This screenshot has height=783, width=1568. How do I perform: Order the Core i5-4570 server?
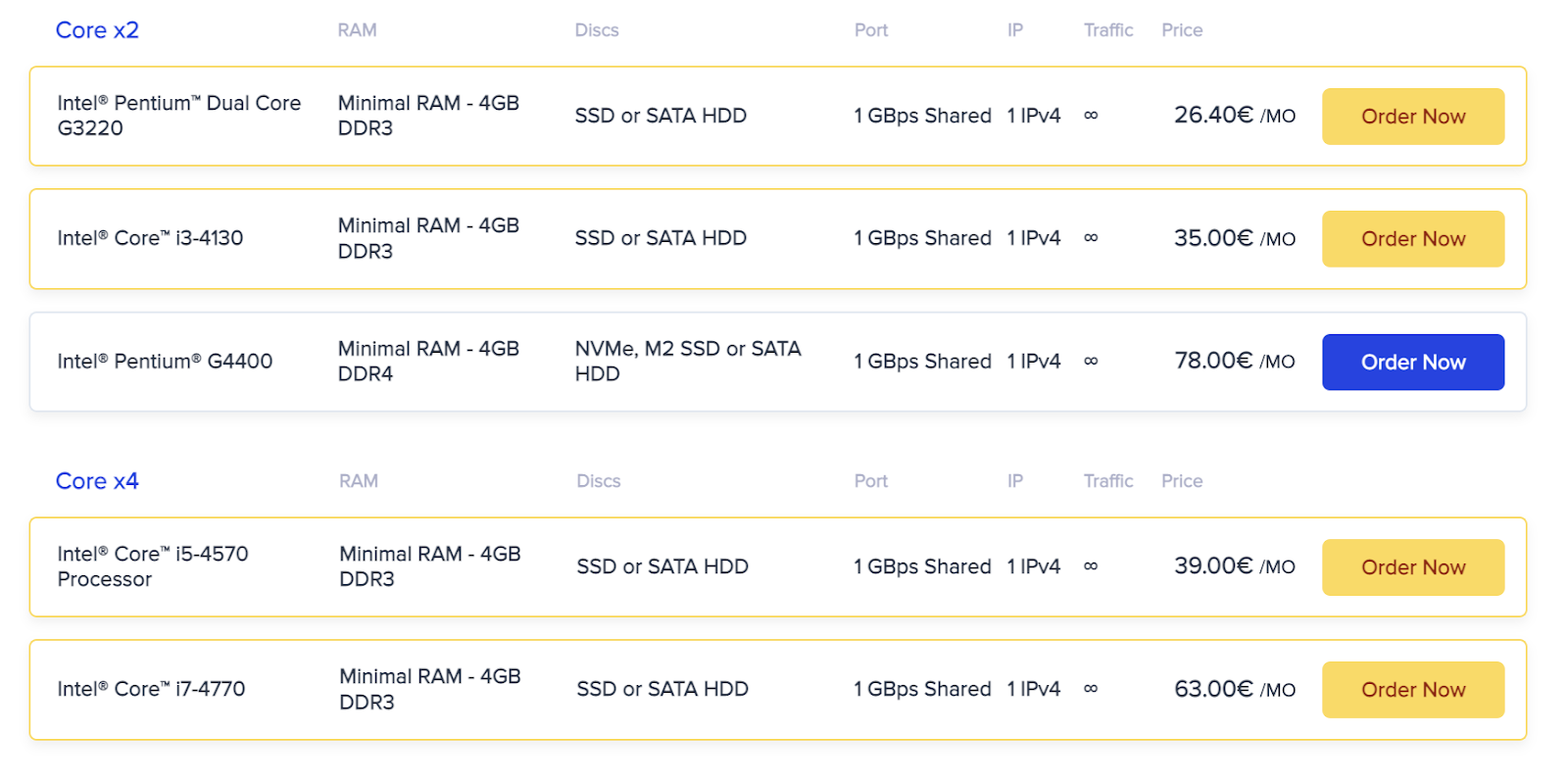[x=1412, y=567]
